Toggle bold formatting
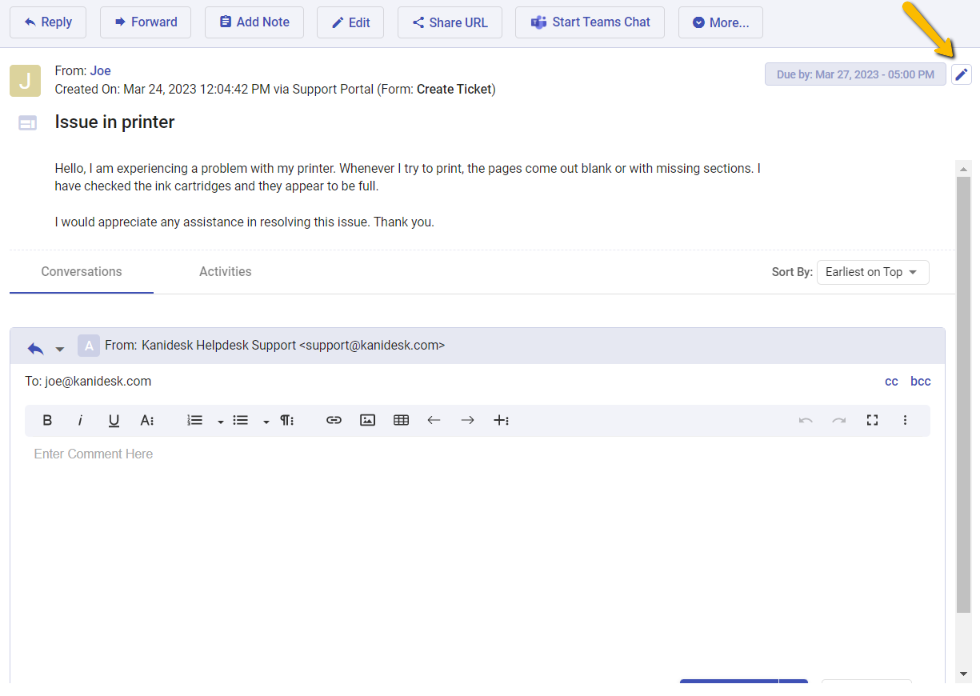The width and height of the screenshot is (980, 696). point(47,420)
